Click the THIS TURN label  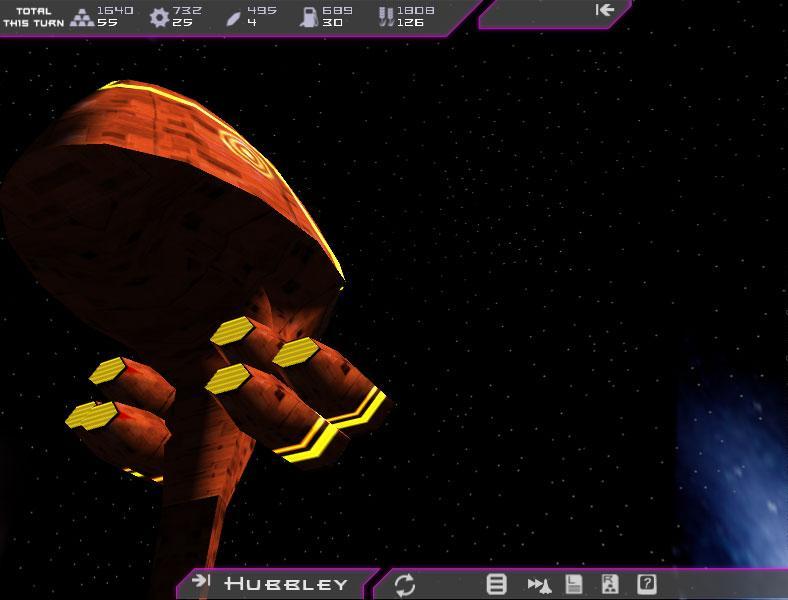tap(34, 23)
